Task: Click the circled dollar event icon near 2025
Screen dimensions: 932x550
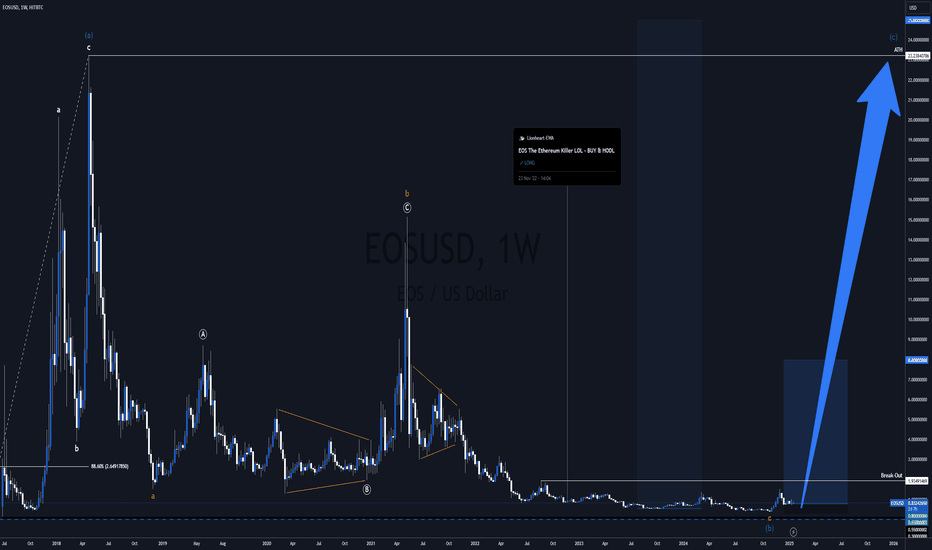Action: 793,532
